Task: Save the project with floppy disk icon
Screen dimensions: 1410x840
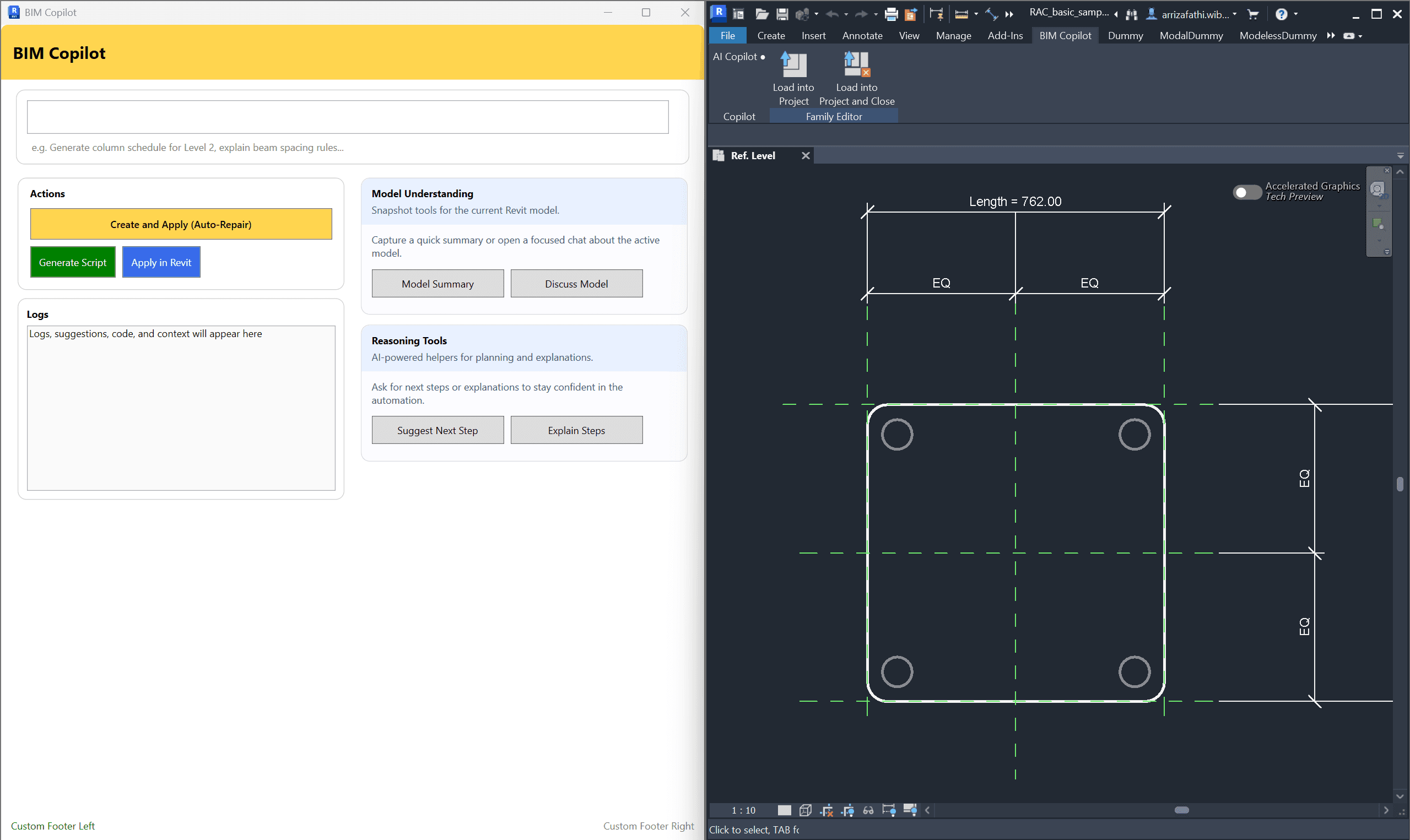Action: coord(782,14)
